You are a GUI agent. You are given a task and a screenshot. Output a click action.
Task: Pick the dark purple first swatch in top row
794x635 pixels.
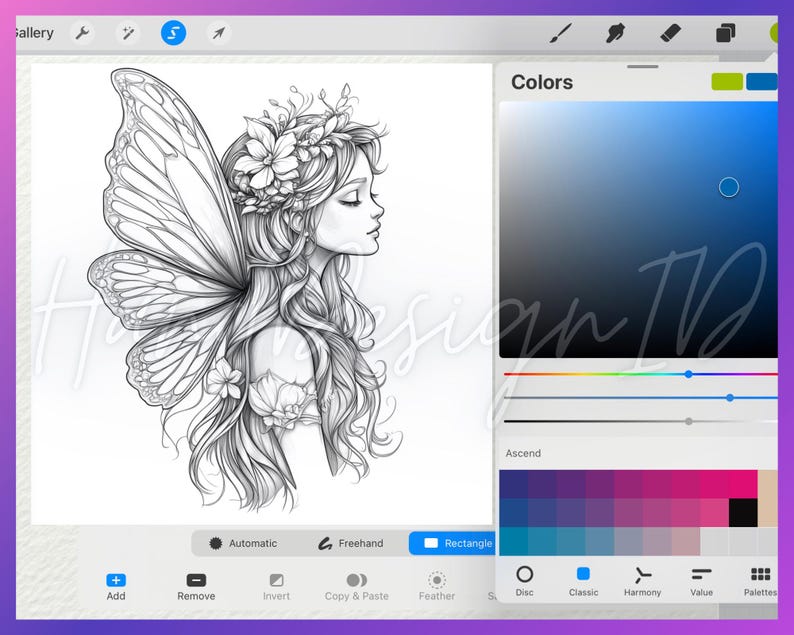pyautogui.click(x=513, y=484)
